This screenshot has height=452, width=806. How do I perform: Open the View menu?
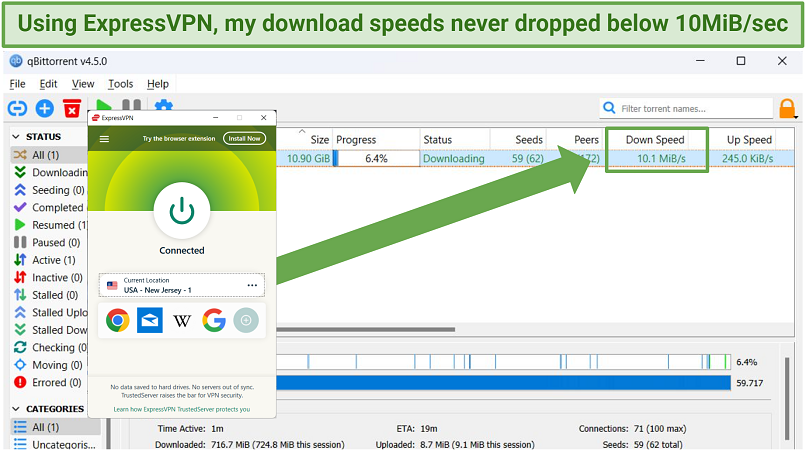pyautogui.click(x=83, y=84)
